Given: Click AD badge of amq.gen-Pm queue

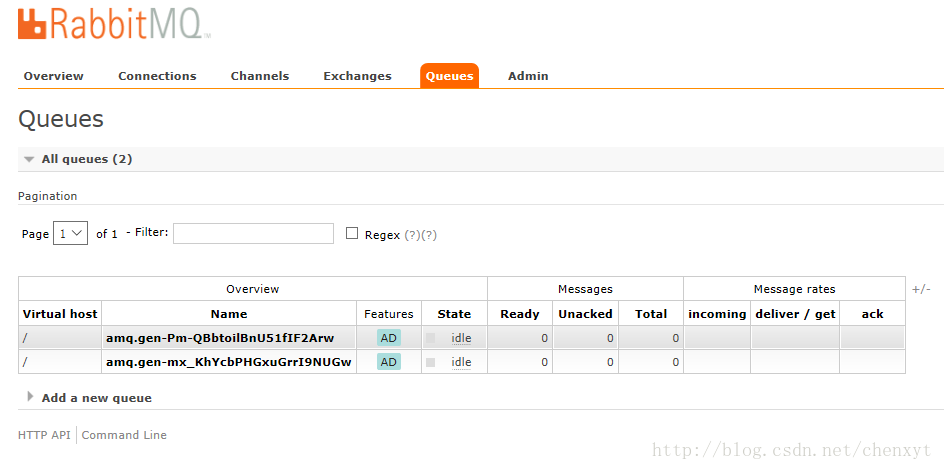Looking at the screenshot, I should pos(389,338).
